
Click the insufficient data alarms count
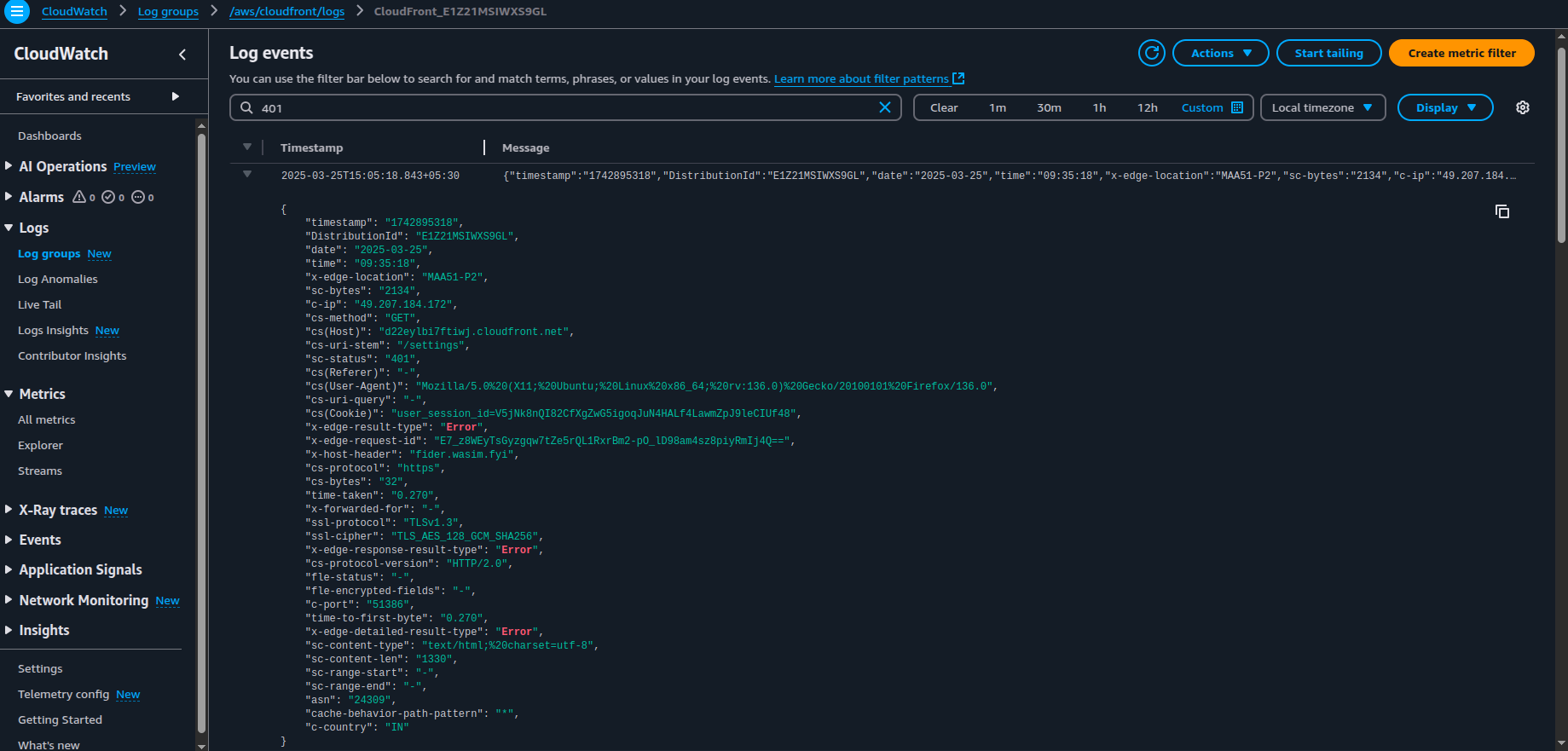coord(142,197)
